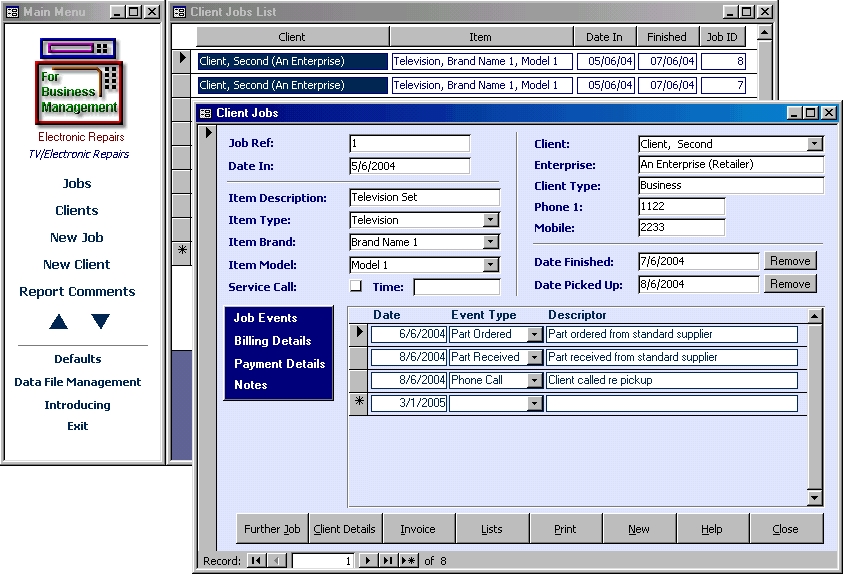The image size is (844, 575).
Task: Click the Job Ref input field
Action: pyautogui.click(x=409, y=144)
